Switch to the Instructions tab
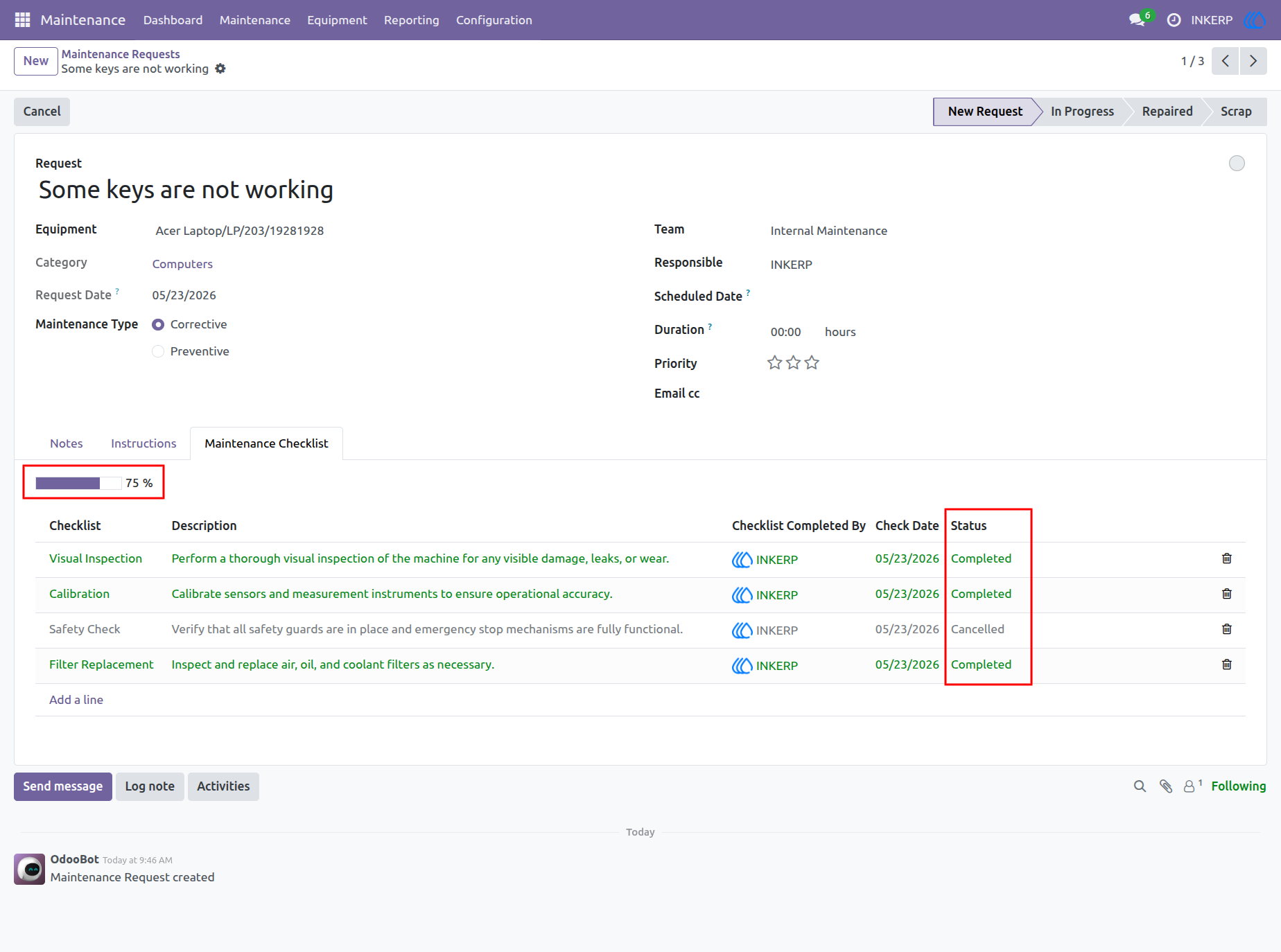This screenshot has height=952, width=1281. click(143, 443)
